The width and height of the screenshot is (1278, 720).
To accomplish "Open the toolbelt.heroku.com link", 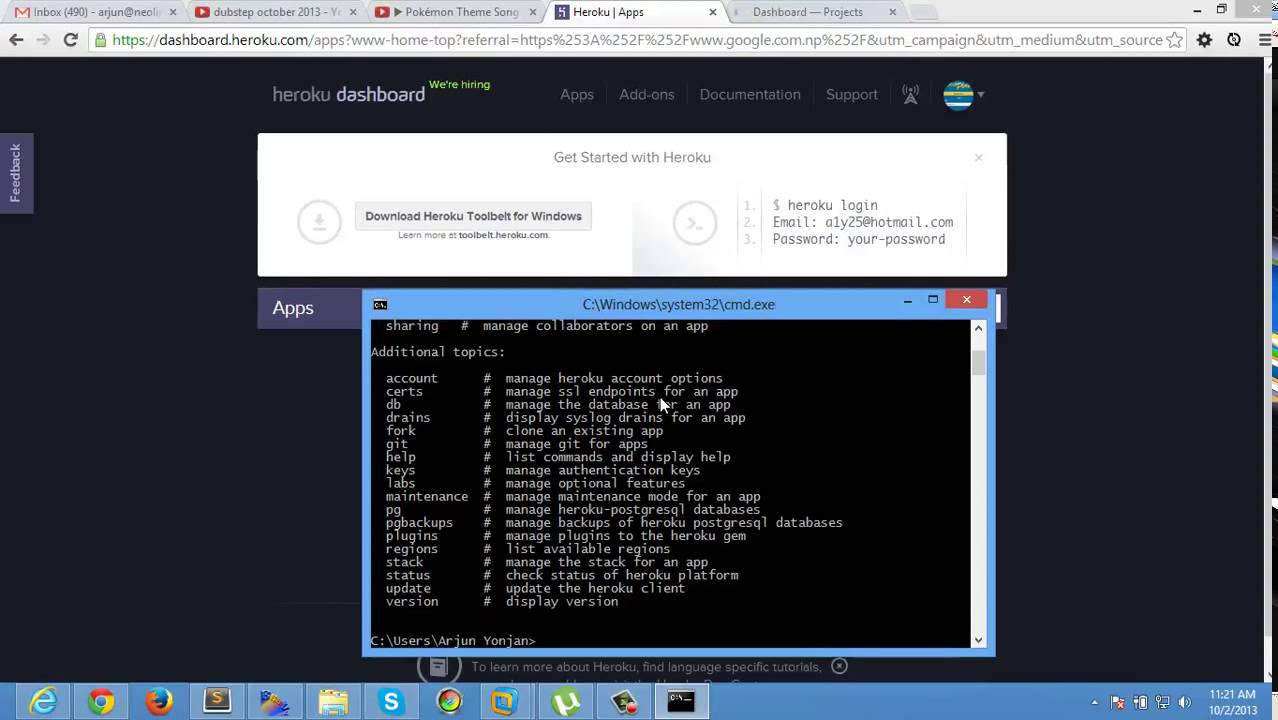I will pos(503,235).
